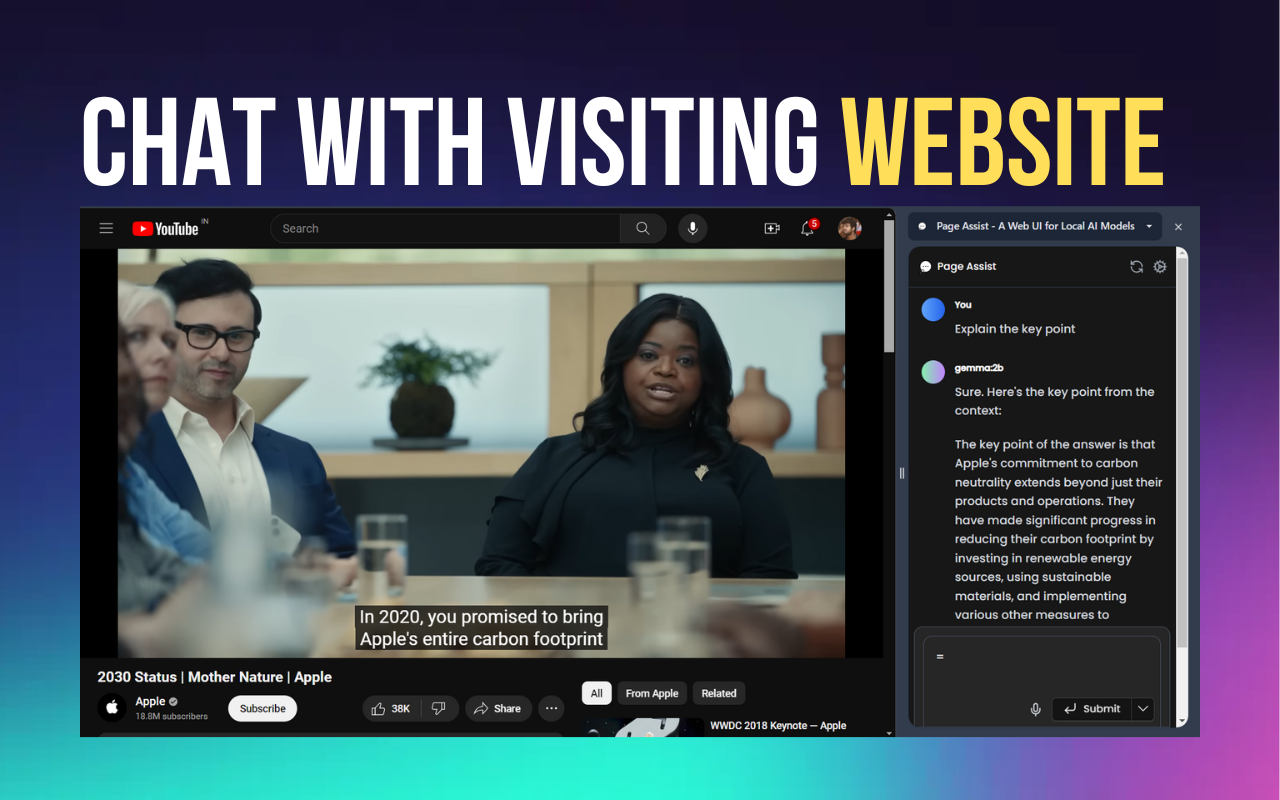1280x800 pixels.
Task: Open the Create video camera icon
Action: coord(771,229)
